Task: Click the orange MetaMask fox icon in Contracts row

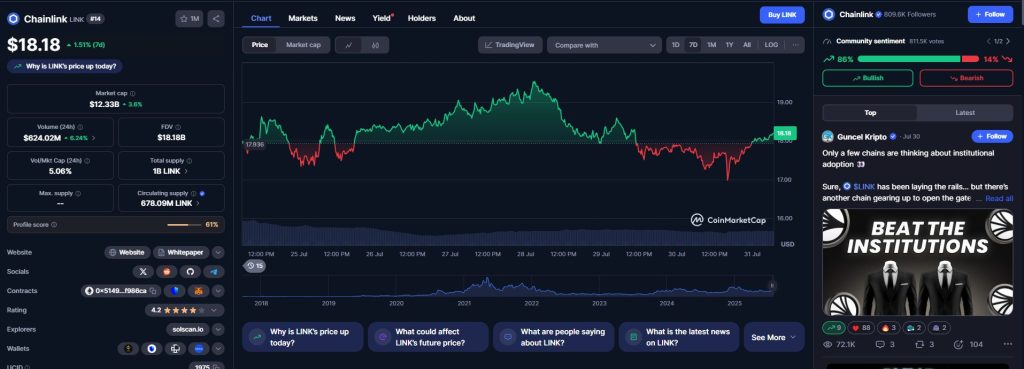Action: click(199, 291)
